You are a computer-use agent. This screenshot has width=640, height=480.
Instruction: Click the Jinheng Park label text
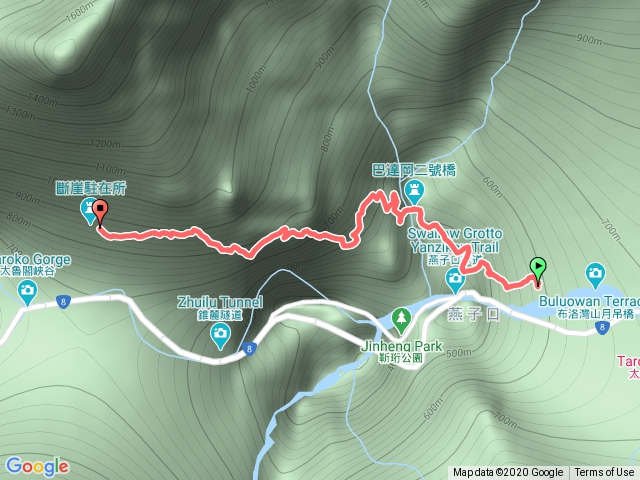402,347
